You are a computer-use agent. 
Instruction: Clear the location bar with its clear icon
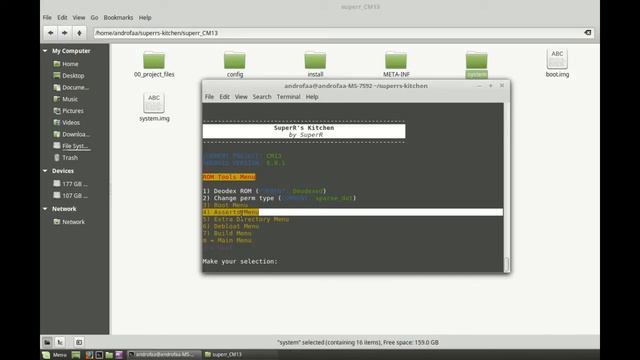click(588, 33)
